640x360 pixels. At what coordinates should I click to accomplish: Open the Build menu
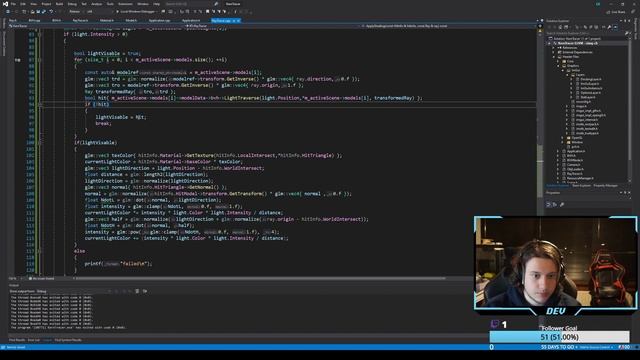pos(60,4)
